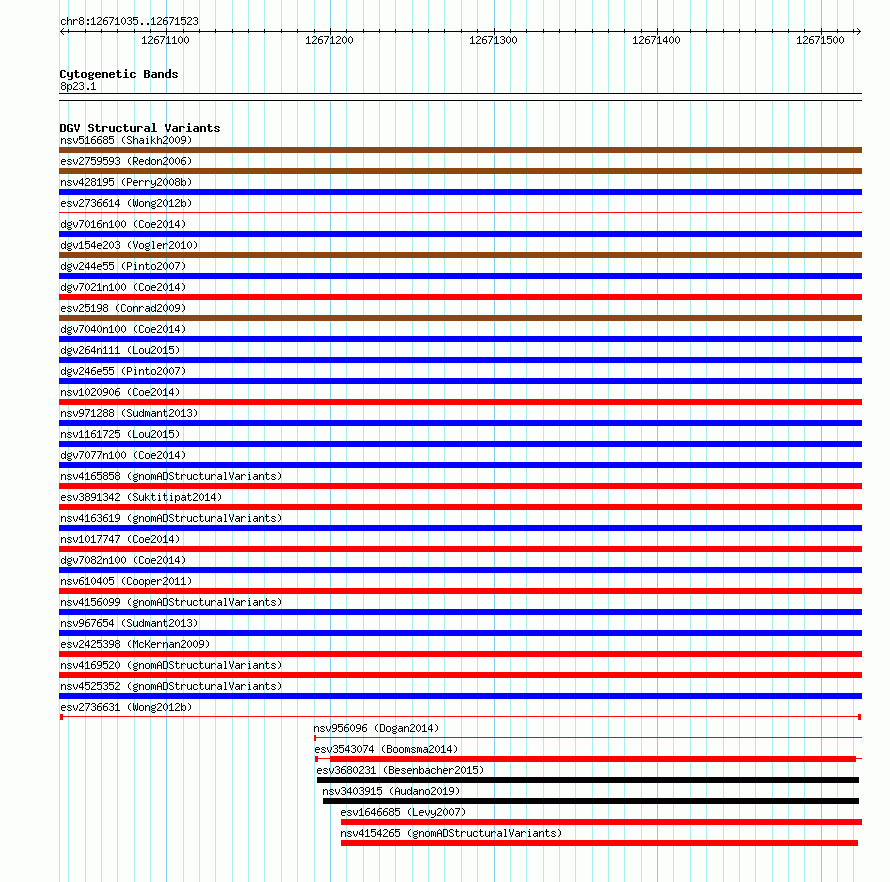
Task: Click the black bar under nsv3403915 (Audano2019)
Action: pyautogui.click(x=591, y=801)
